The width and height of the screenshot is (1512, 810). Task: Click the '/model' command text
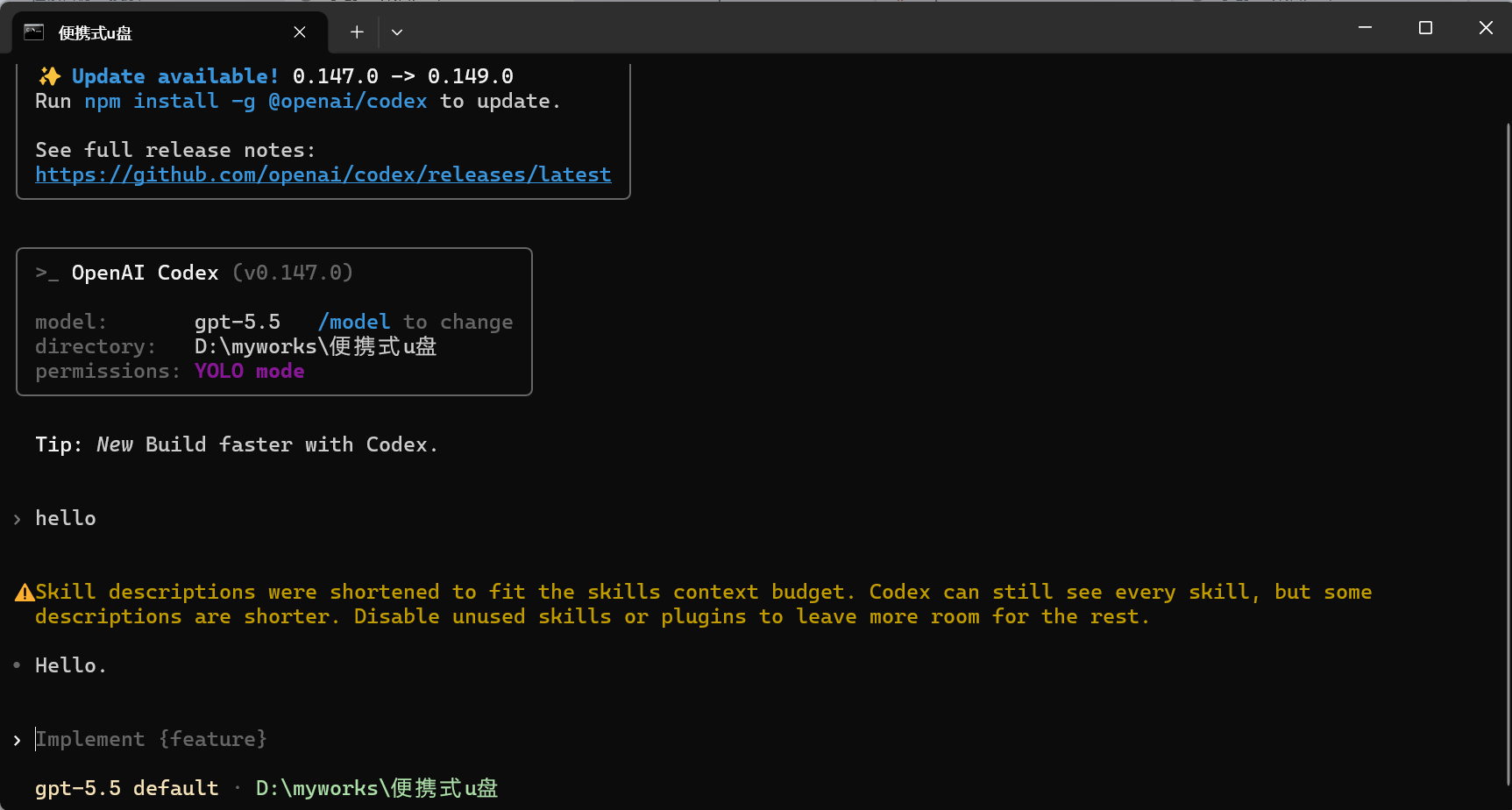pos(354,322)
